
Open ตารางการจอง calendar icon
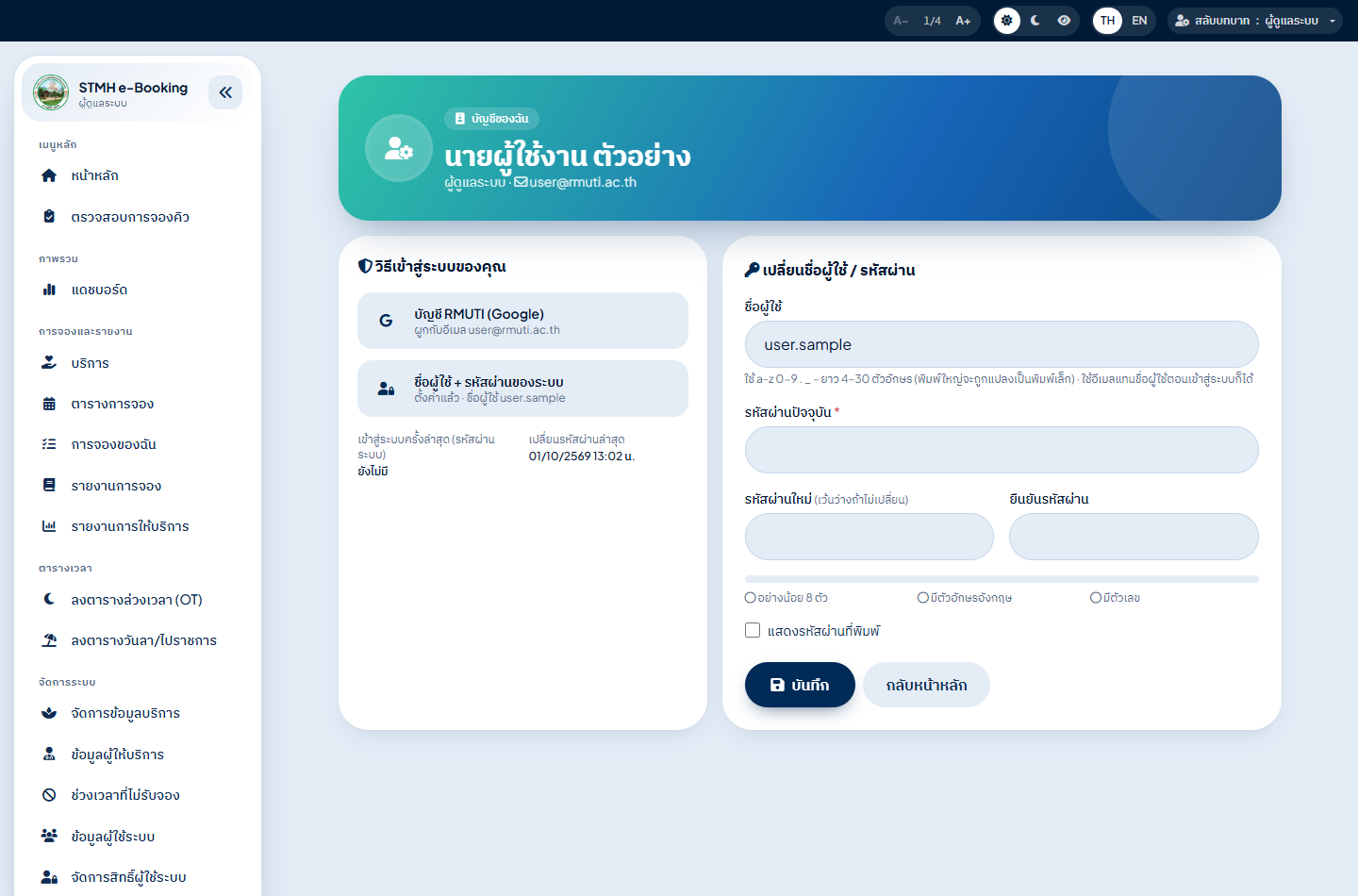[x=49, y=404]
